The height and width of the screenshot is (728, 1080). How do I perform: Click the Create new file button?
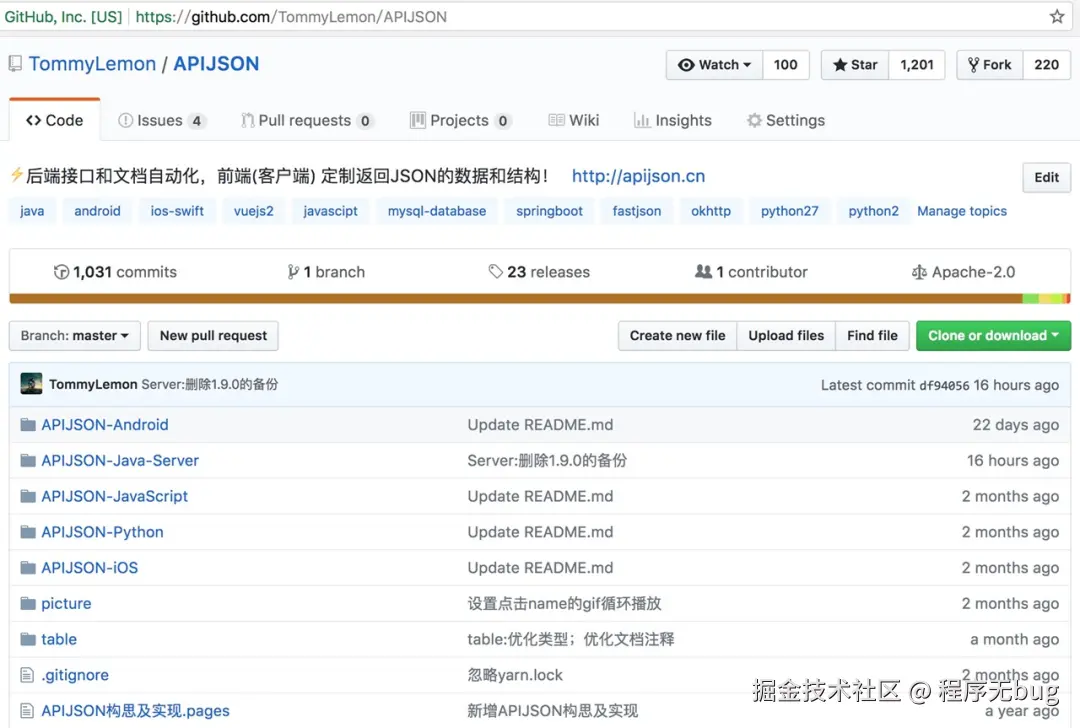pyautogui.click(x=677, y=335)
